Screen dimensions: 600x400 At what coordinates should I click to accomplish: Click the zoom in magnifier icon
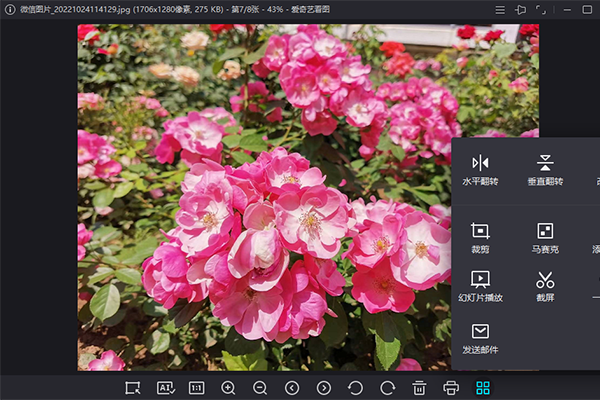[228, 387]
